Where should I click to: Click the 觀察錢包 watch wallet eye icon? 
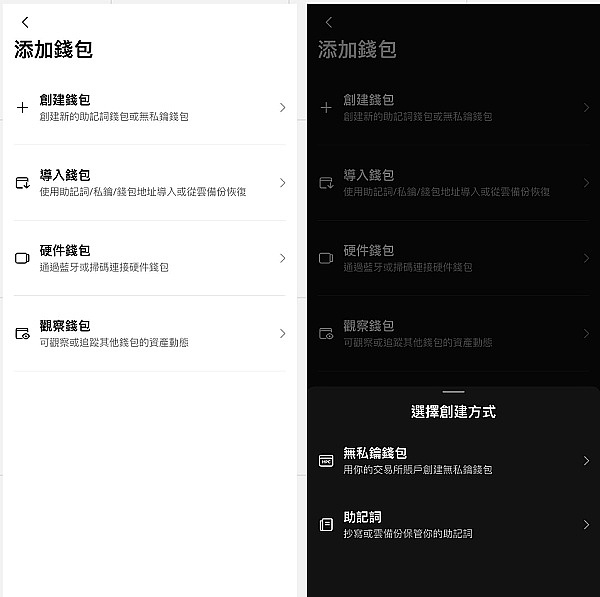[x=22, y=333]
